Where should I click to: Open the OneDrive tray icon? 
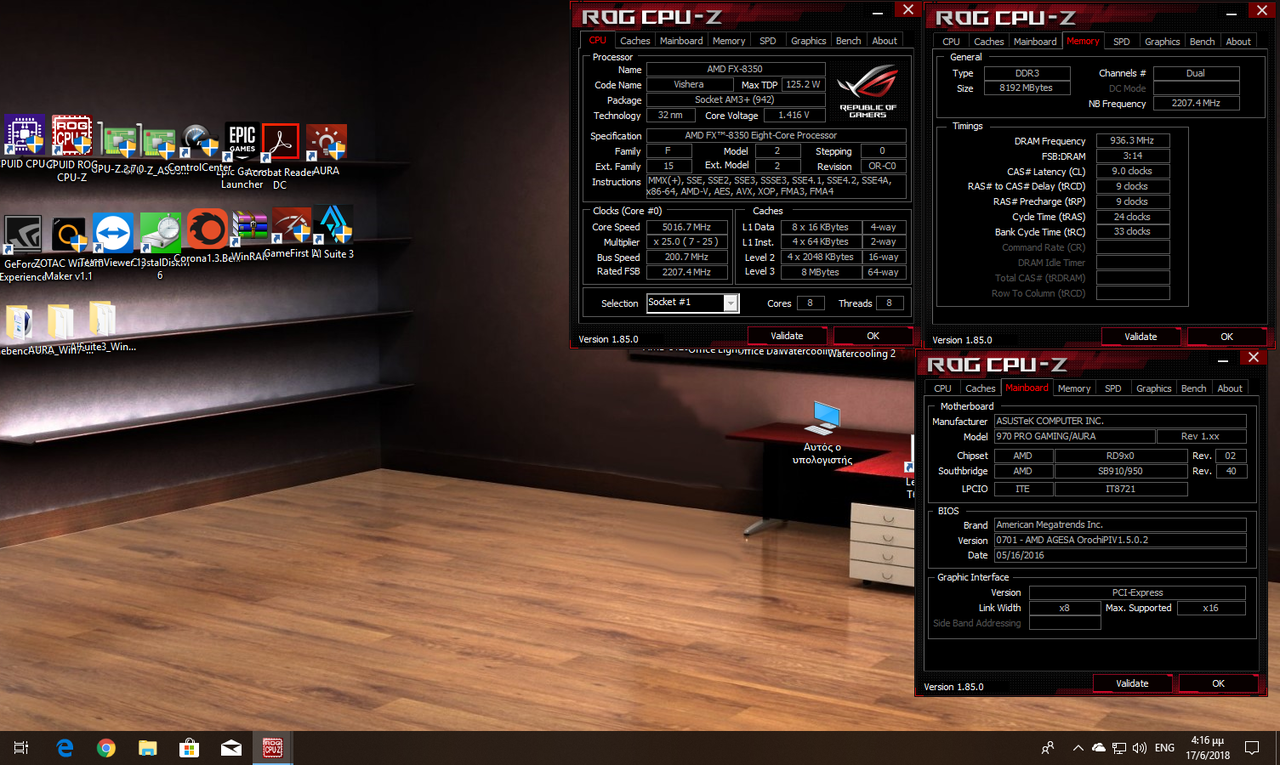[x=1099, y=748]
